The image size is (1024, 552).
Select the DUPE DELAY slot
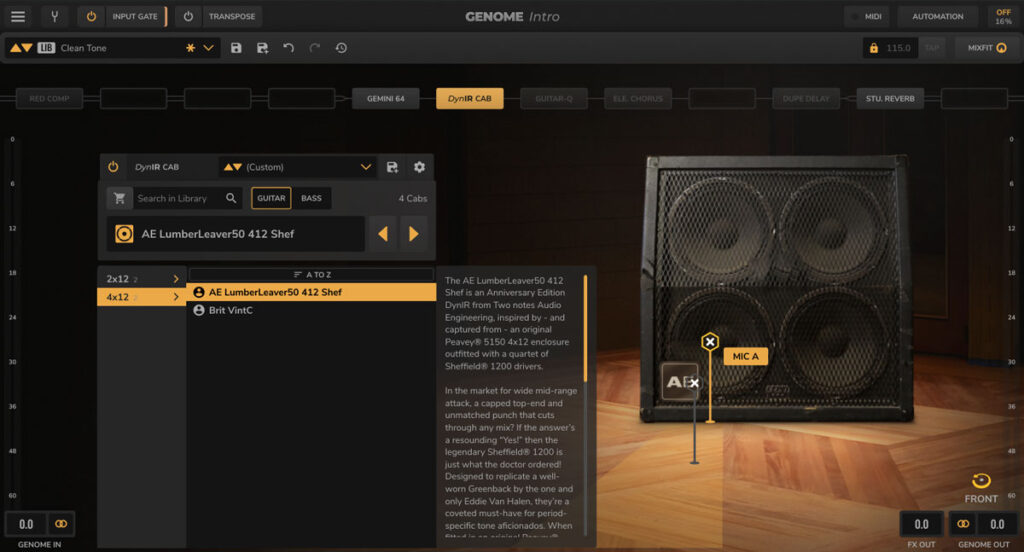[x=806, y=99]
